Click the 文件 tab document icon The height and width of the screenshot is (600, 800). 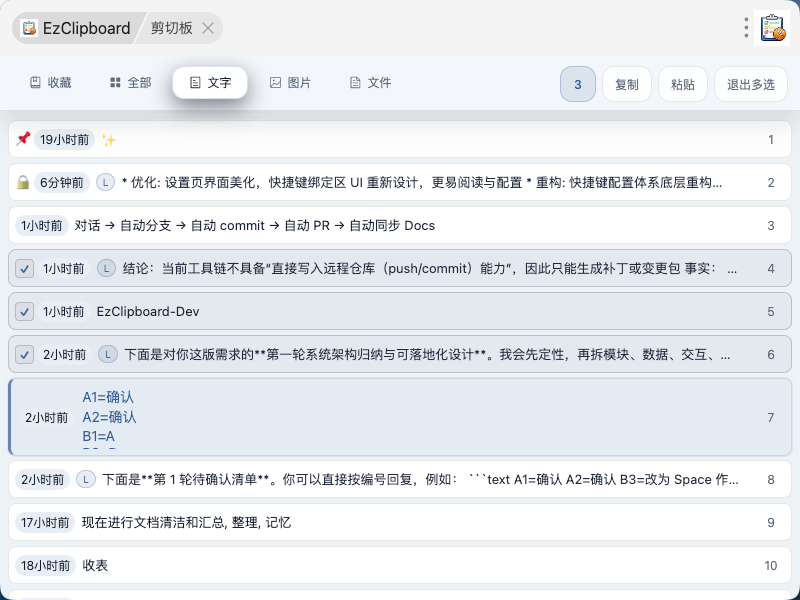355,83
